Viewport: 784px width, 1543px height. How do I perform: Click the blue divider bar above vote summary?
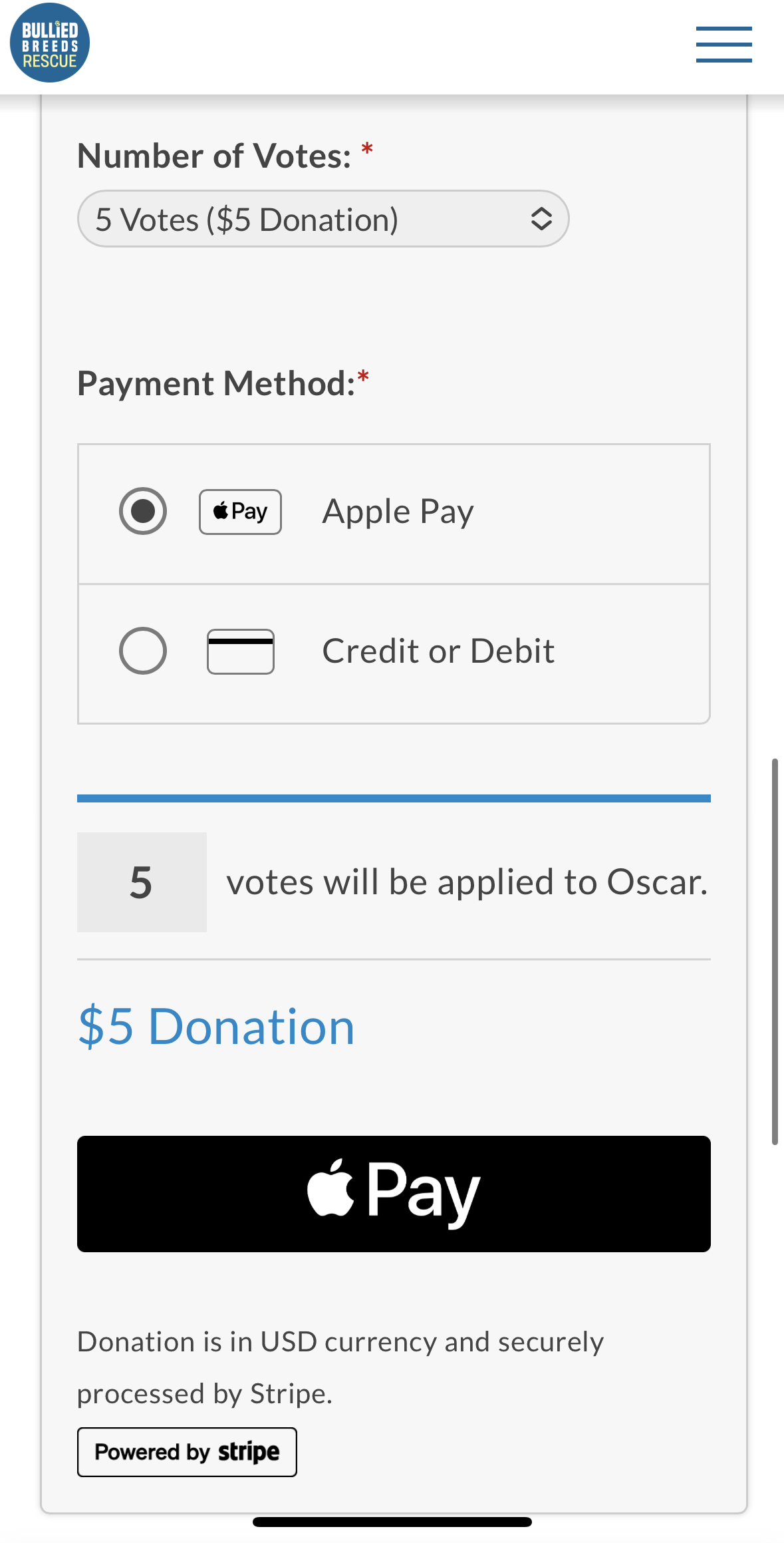(x=394, y=798)
